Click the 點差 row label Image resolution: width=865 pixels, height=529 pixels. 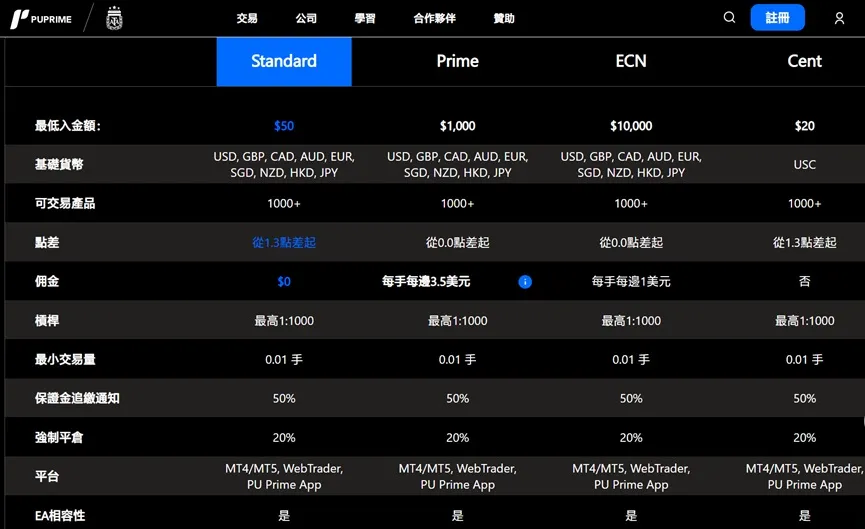(x=47, y=243)
